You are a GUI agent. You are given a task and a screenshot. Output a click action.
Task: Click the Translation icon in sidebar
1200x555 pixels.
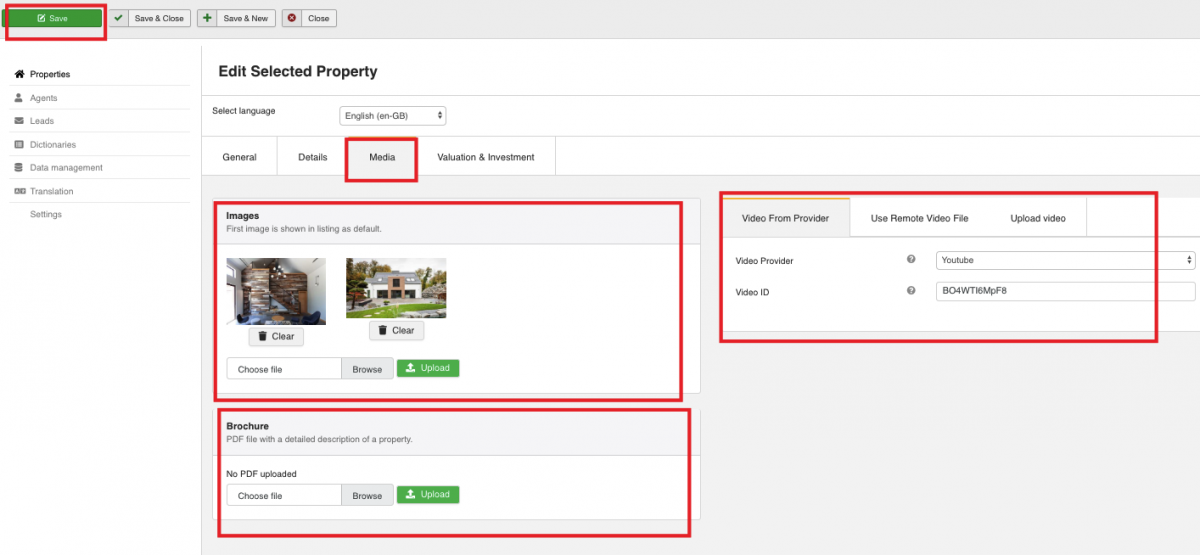pyautogui.click(x=19, y=191)
